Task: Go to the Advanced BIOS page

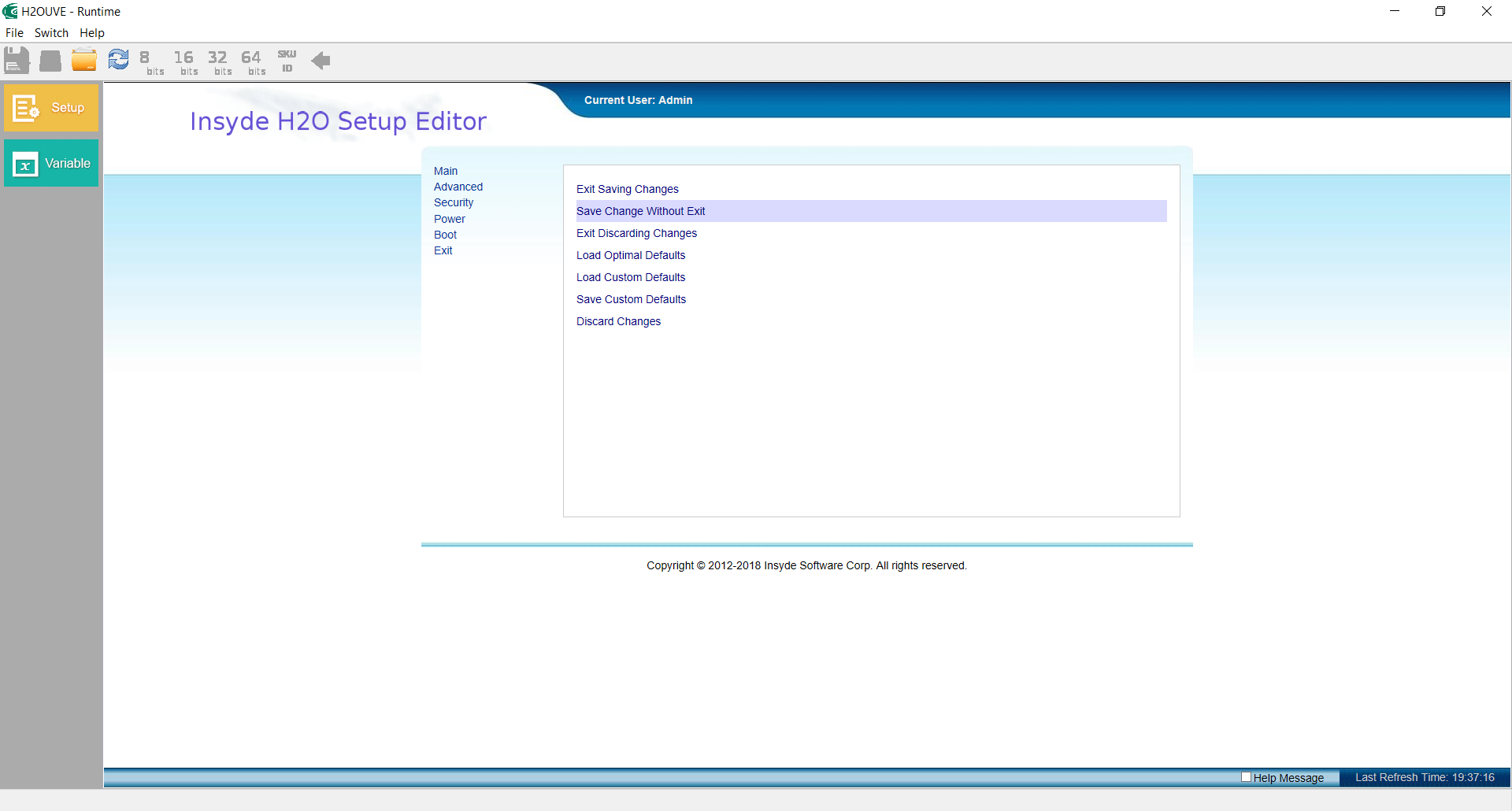Action: click(458, 187)
